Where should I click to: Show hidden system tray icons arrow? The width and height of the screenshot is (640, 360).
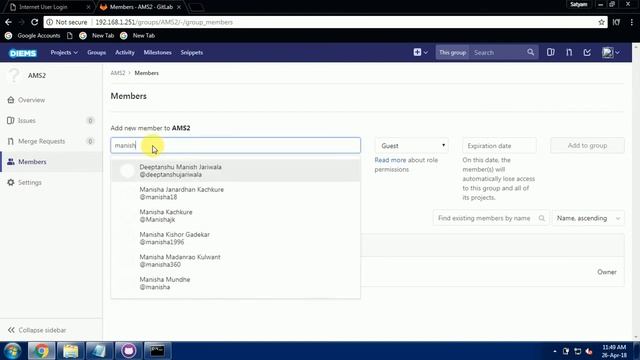[x=554, y=351]
